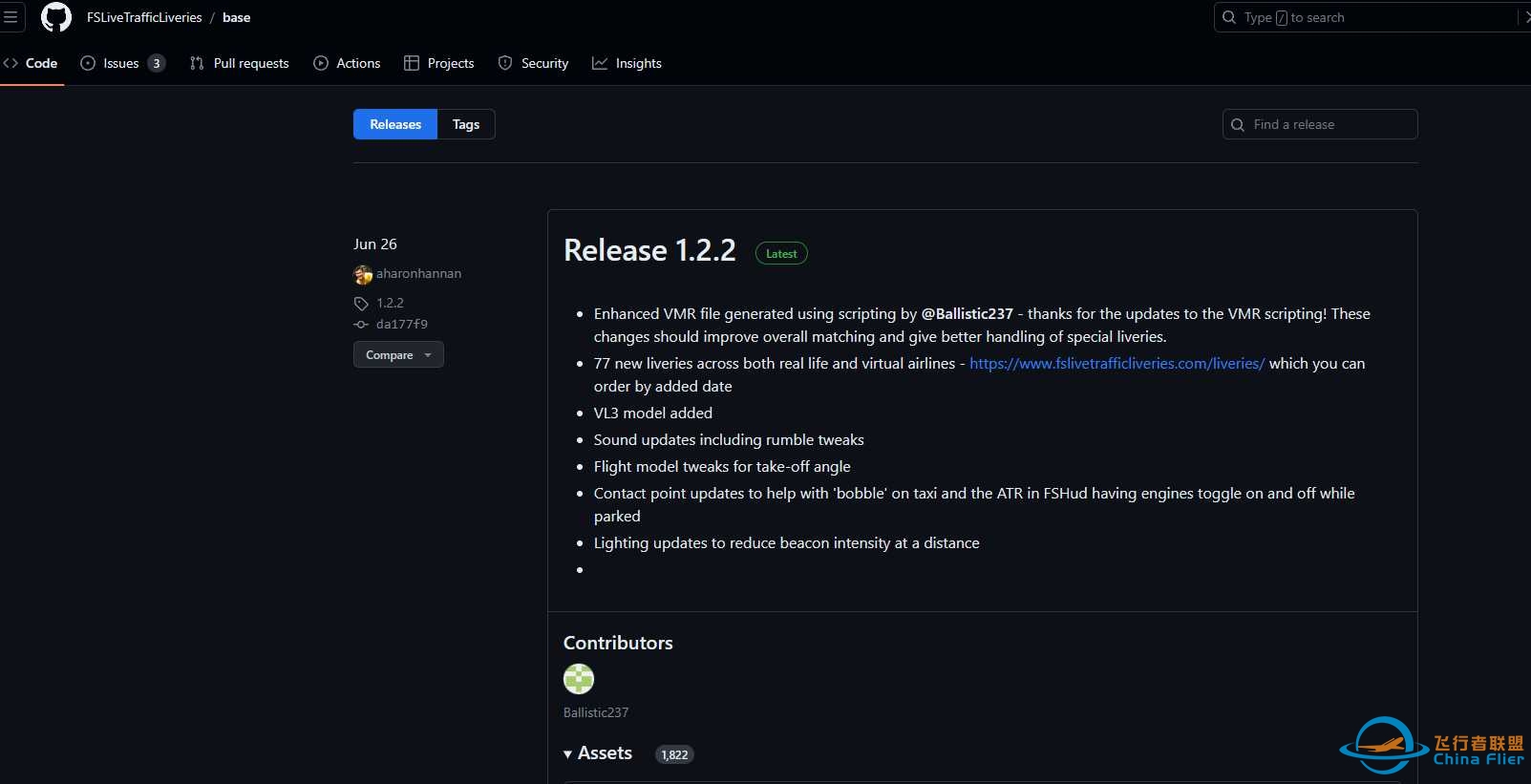Open the base repository link
1531x784 pixels.
pos(236,17)
